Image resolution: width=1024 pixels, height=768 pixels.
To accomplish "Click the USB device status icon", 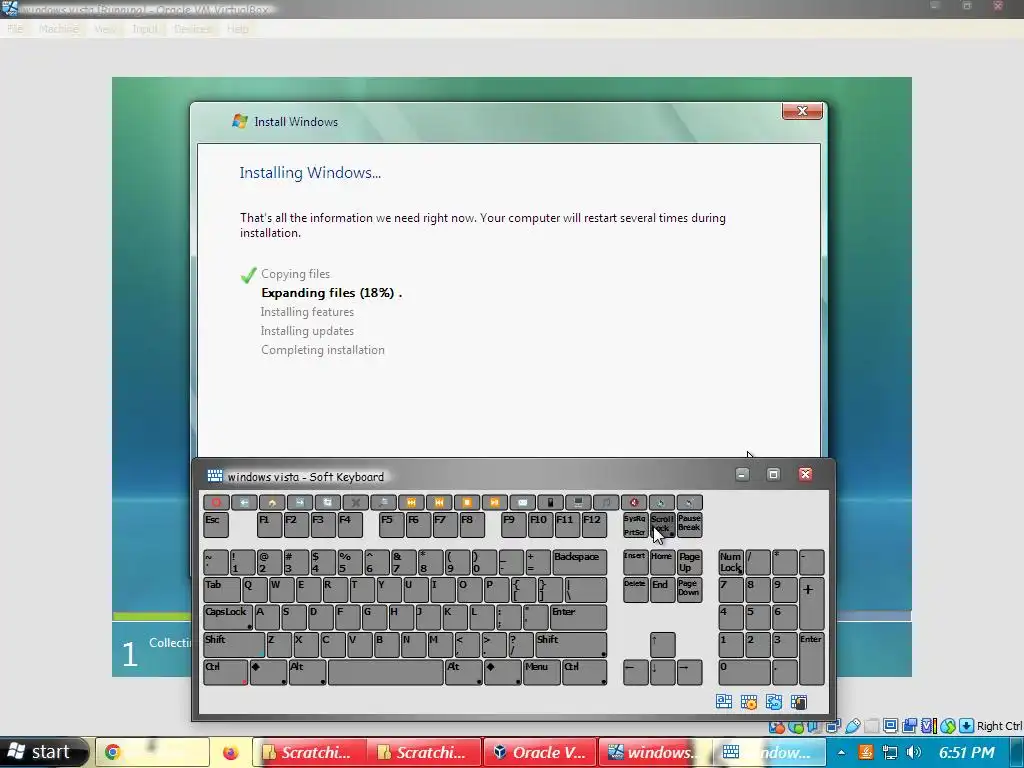I will [x=853, y=726].
